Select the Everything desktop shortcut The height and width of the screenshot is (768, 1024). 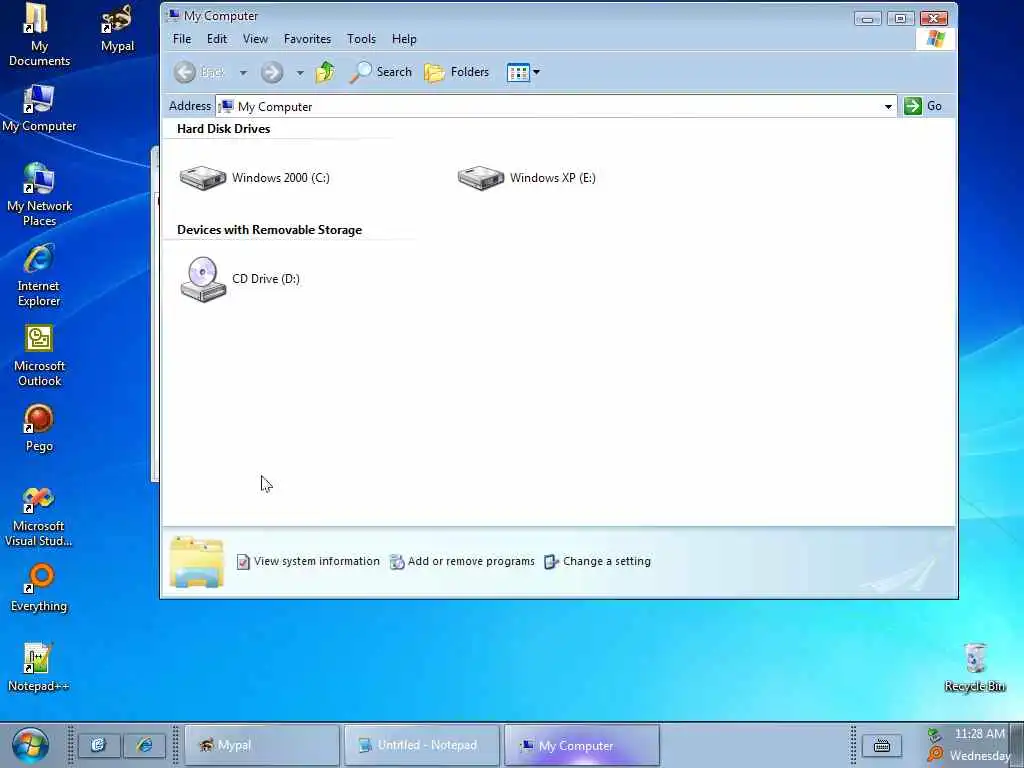point(39,588)
